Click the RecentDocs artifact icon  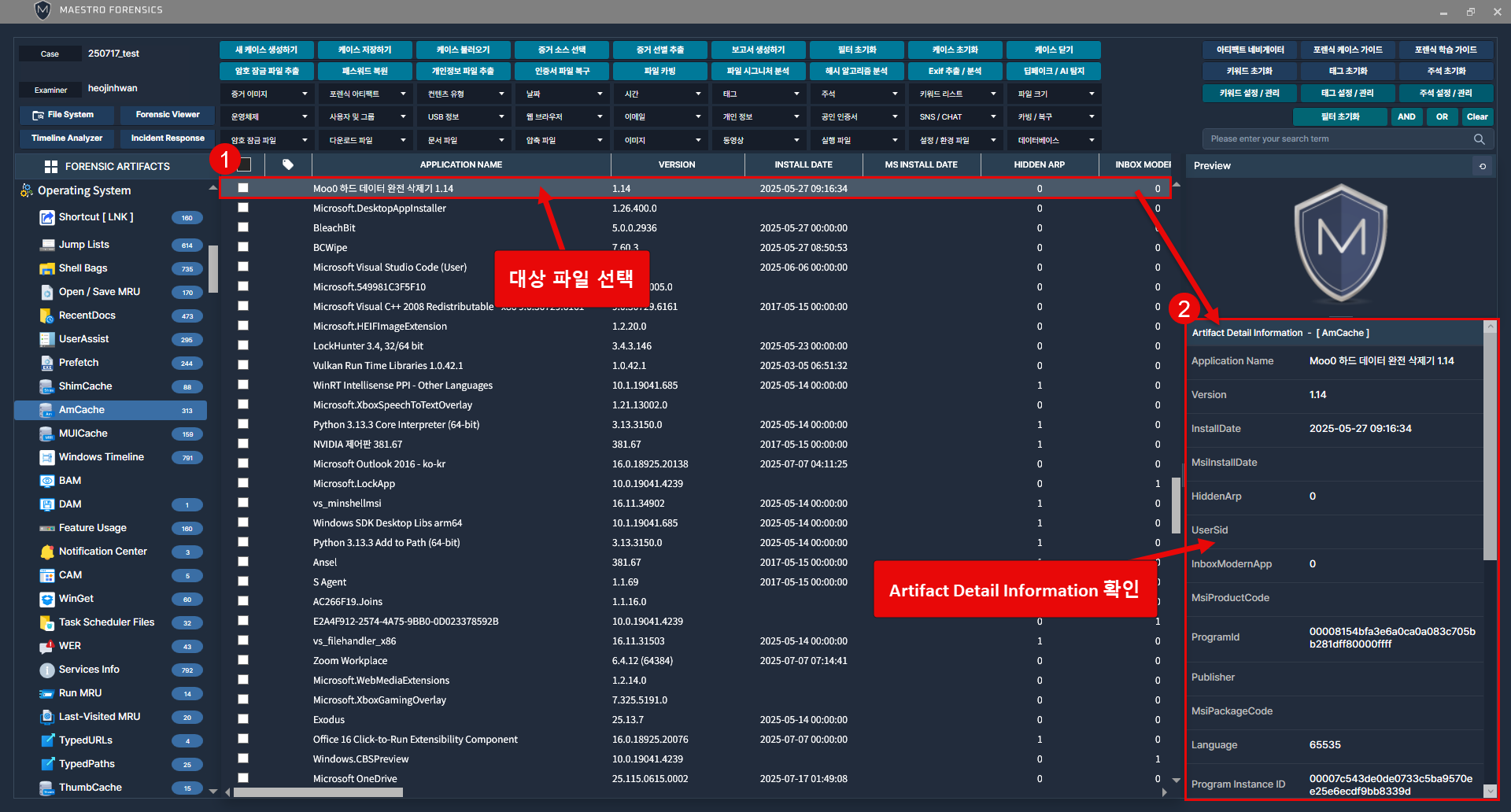[x=47, y=316]
